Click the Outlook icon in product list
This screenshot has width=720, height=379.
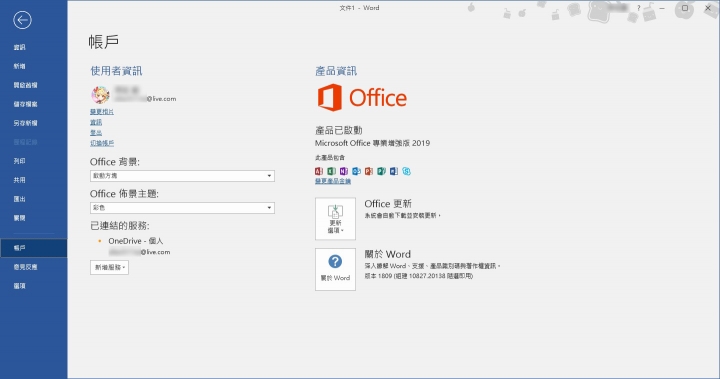pyautogui.click(x=356, y=171)
